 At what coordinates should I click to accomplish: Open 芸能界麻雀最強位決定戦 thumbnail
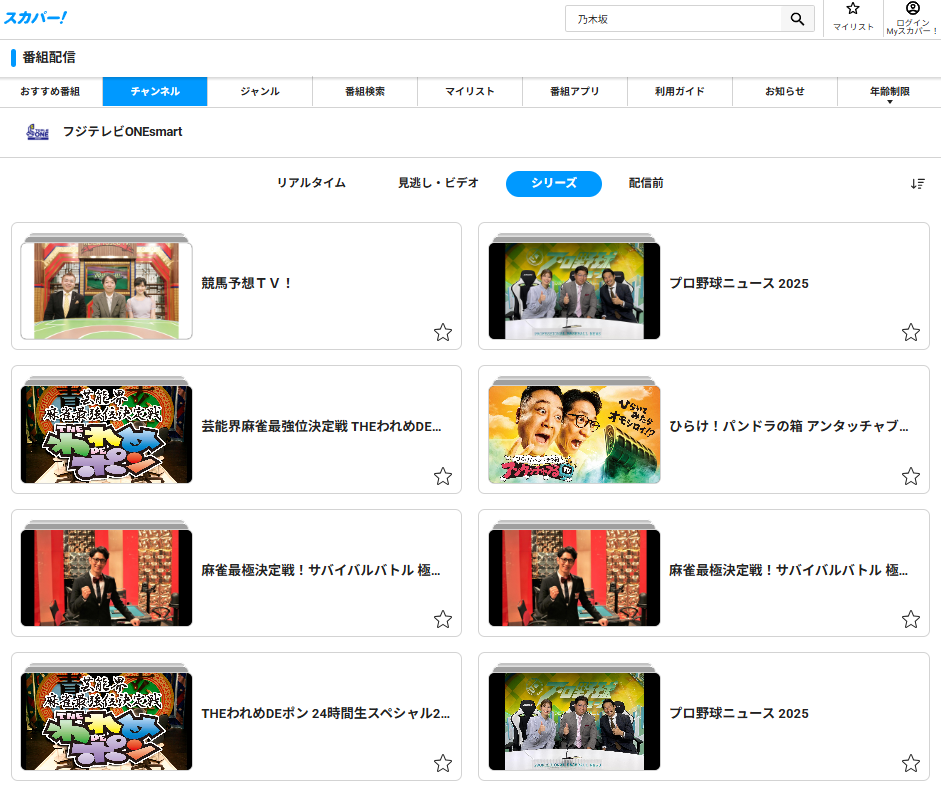pyautogui.click(x=106, y=435)
